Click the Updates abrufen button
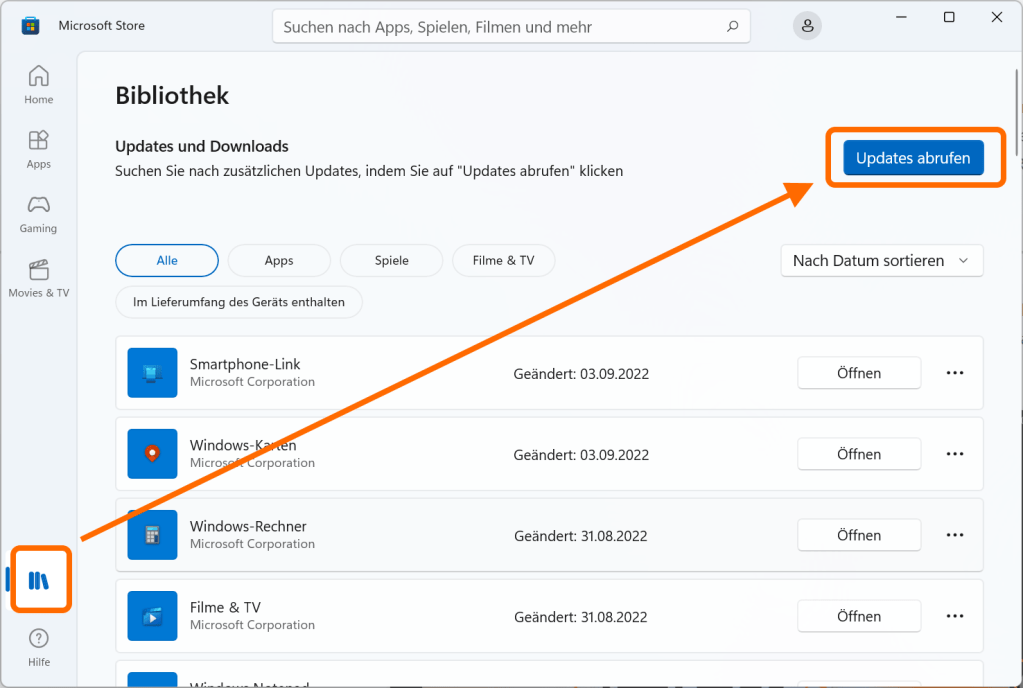Screen dimensions: 1023x688 (x=913, y=158)
